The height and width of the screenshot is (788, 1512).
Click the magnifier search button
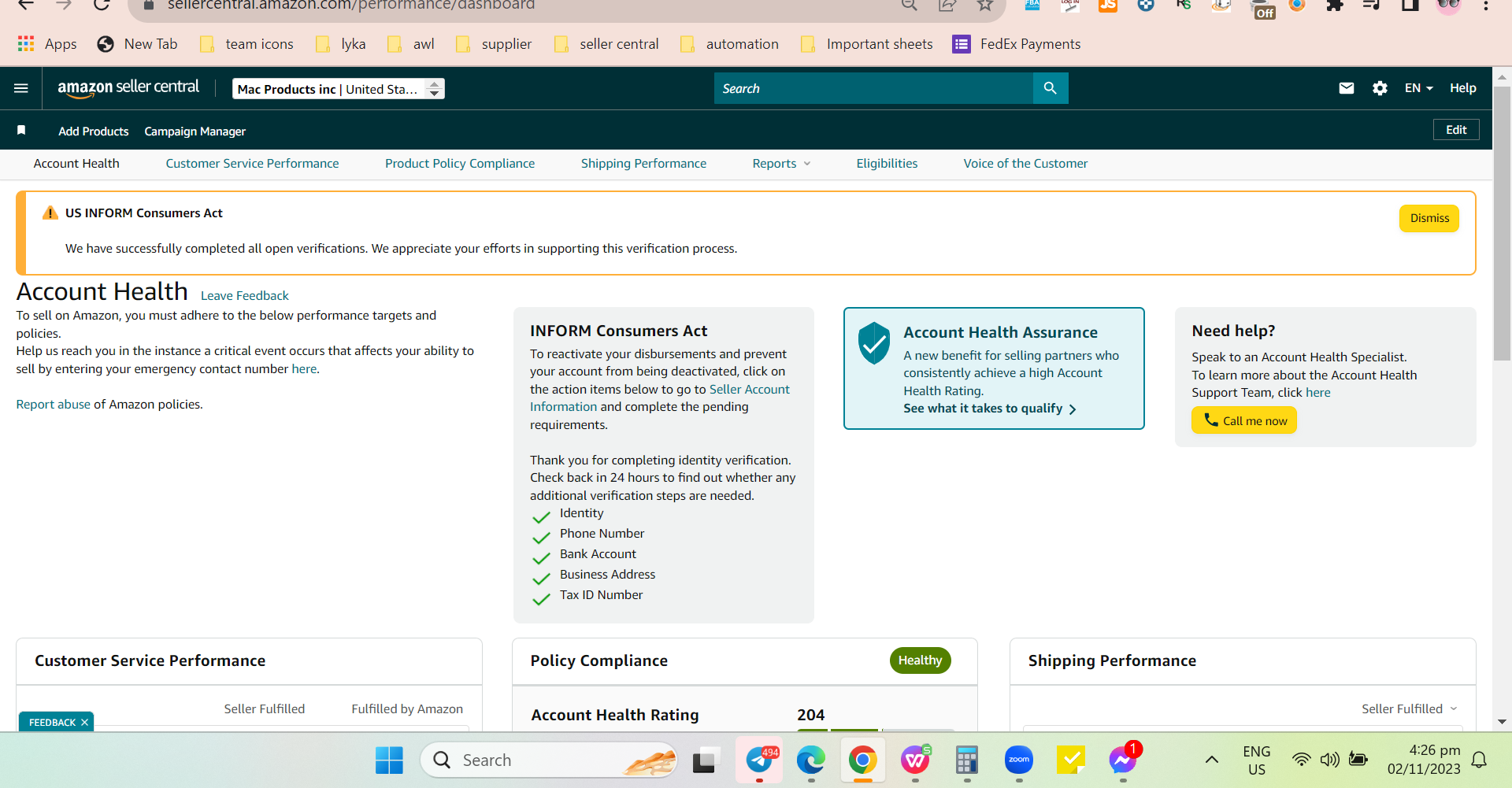pyautogui.click(x=1051, y=88)
